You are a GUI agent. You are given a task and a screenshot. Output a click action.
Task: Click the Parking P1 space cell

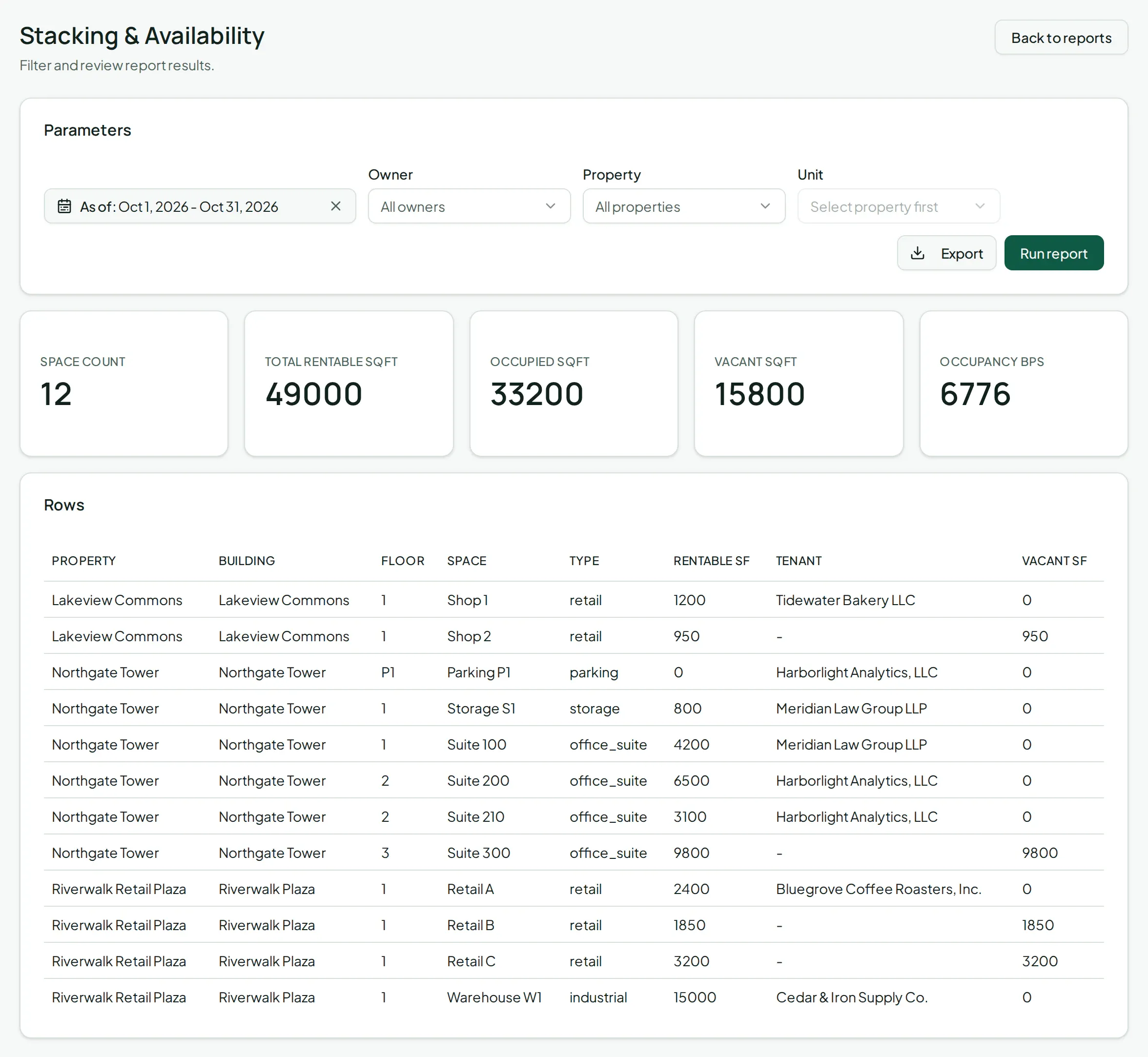click(479, 672)
